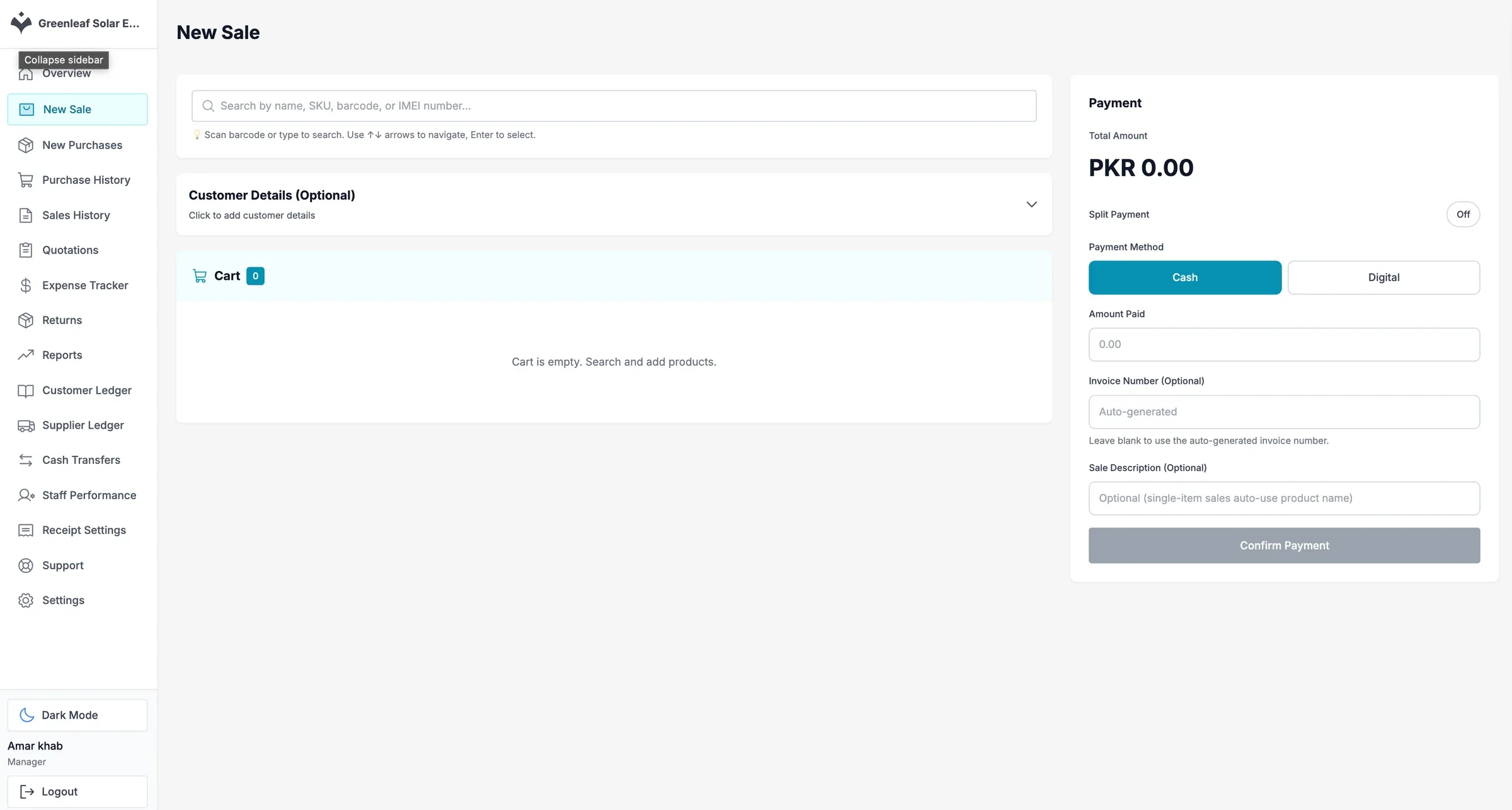Click the Returns package icon
Screen dimensions: 1512x810
(26, 320)
